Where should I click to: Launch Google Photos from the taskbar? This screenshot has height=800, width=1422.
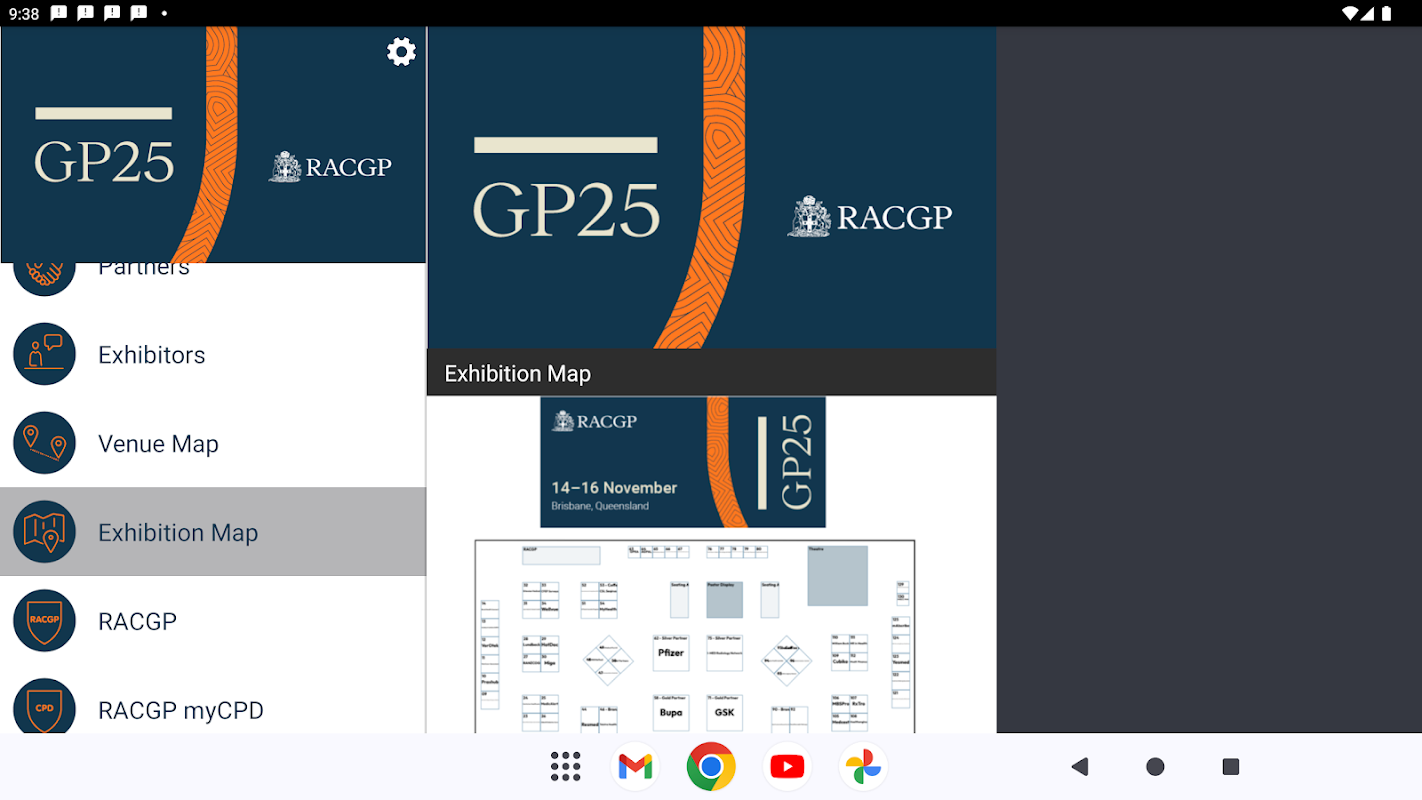tap(863, 767)
